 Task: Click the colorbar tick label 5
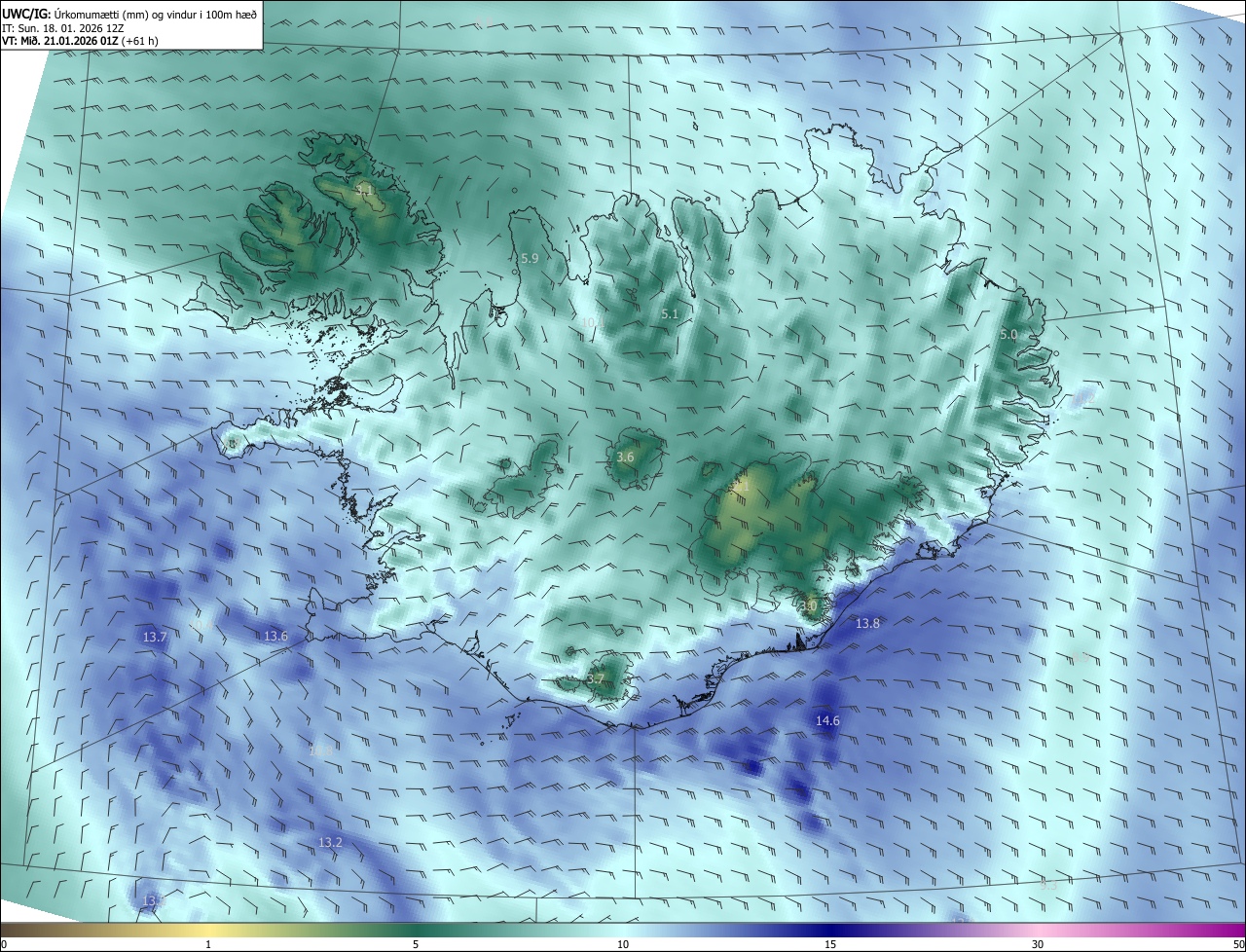[416, 945]
